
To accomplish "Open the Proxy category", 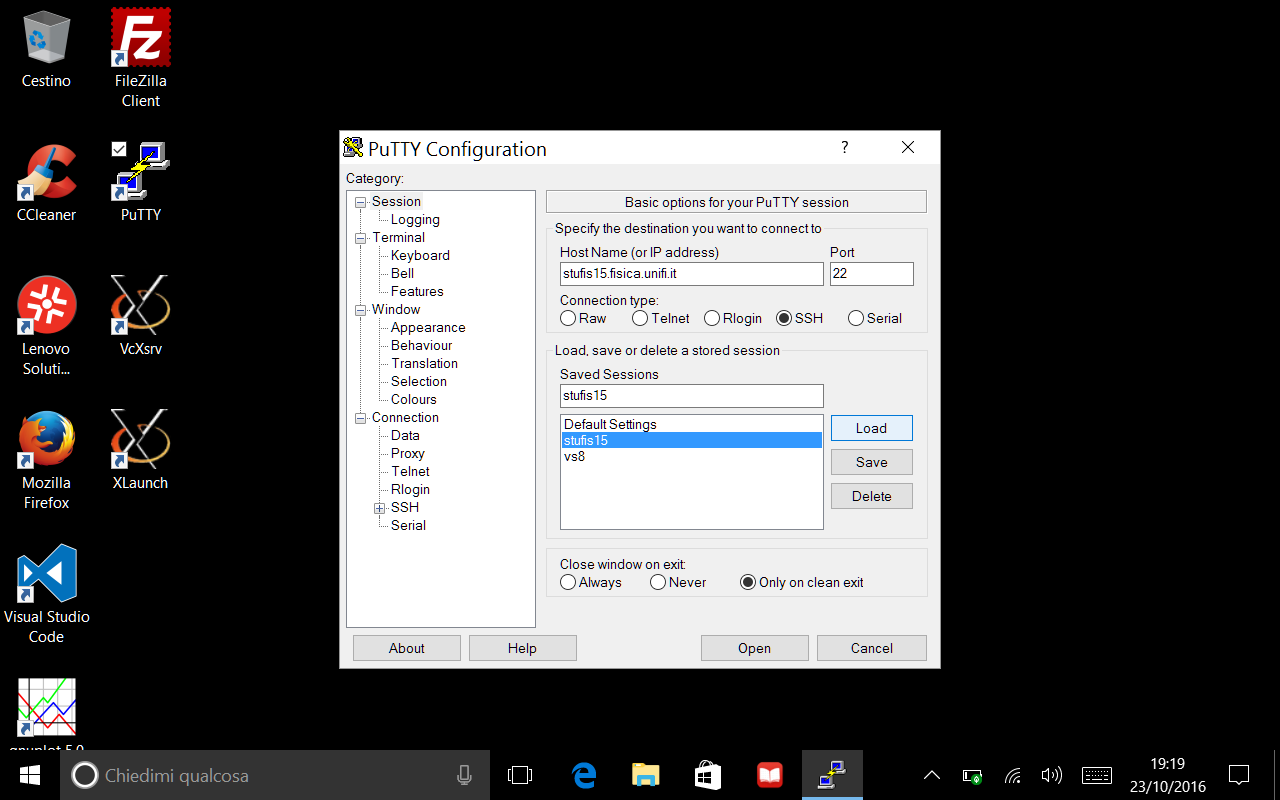I will 407,453.
